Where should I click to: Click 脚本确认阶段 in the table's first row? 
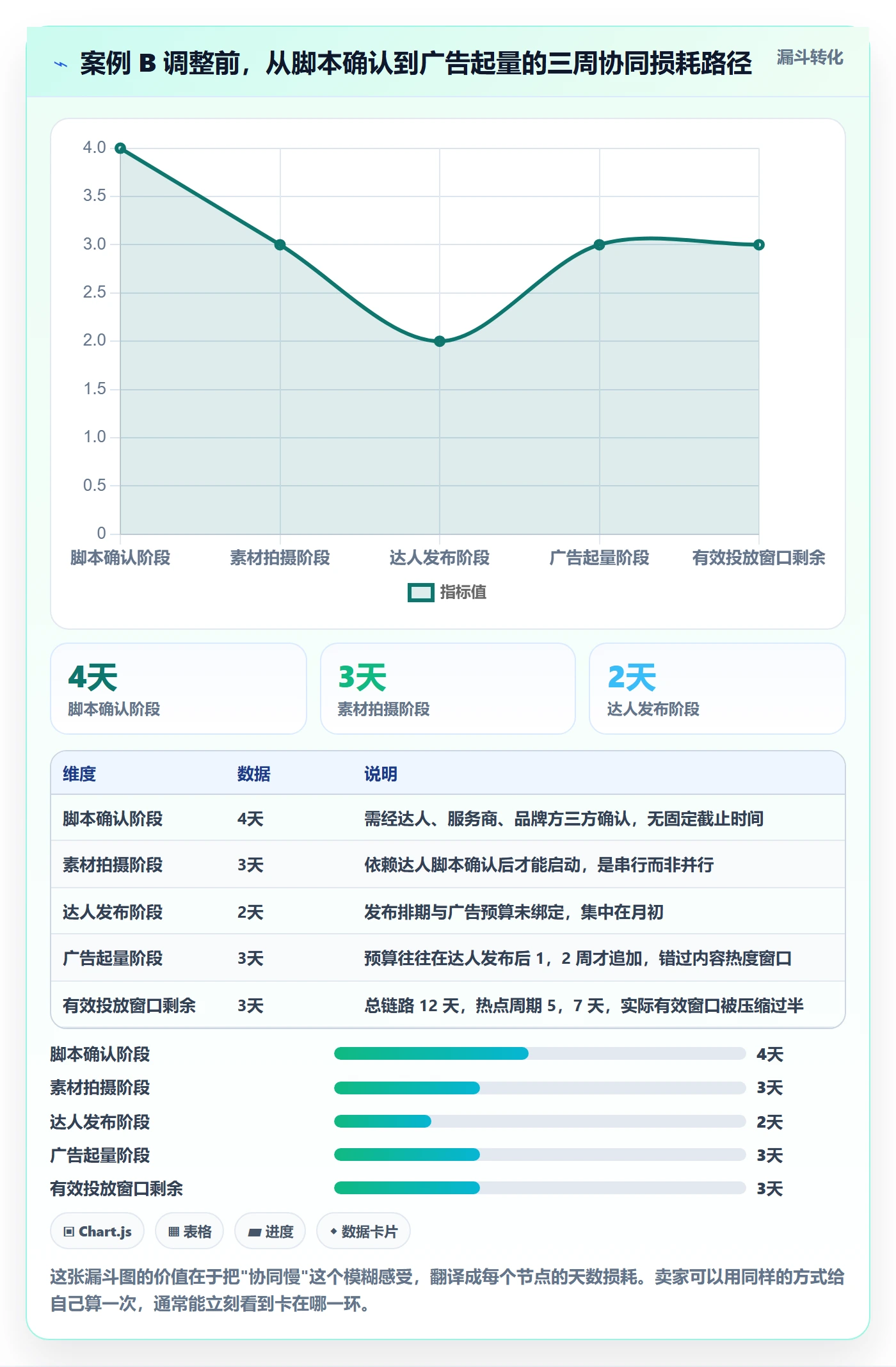pyautogui.click(x=113, y=819)
